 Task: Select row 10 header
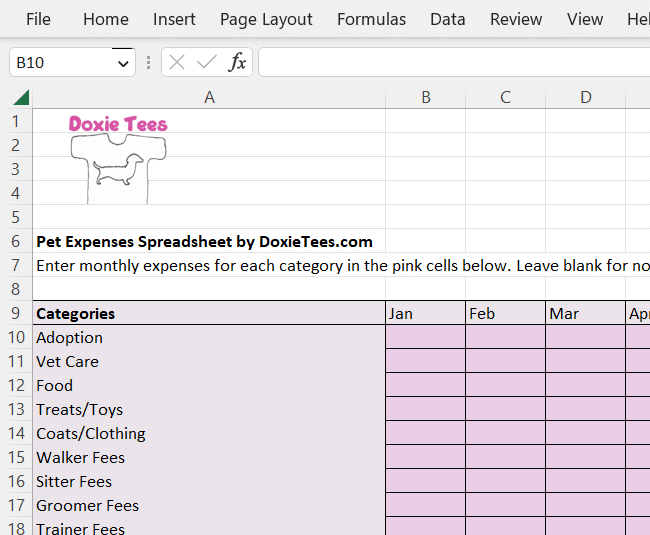pos(16,337)
